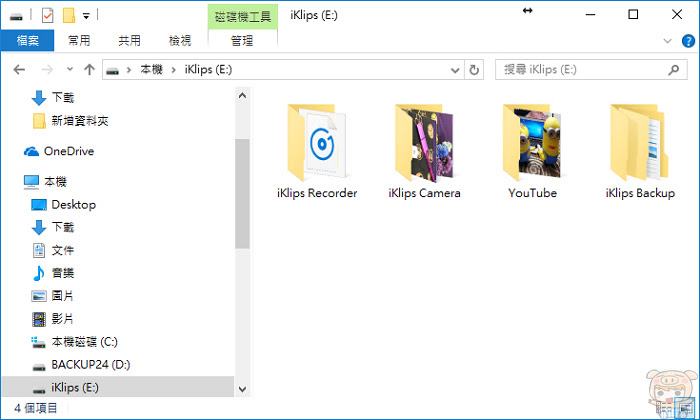Expand the breadcrumb chevron after 本機

coord(174,70)
